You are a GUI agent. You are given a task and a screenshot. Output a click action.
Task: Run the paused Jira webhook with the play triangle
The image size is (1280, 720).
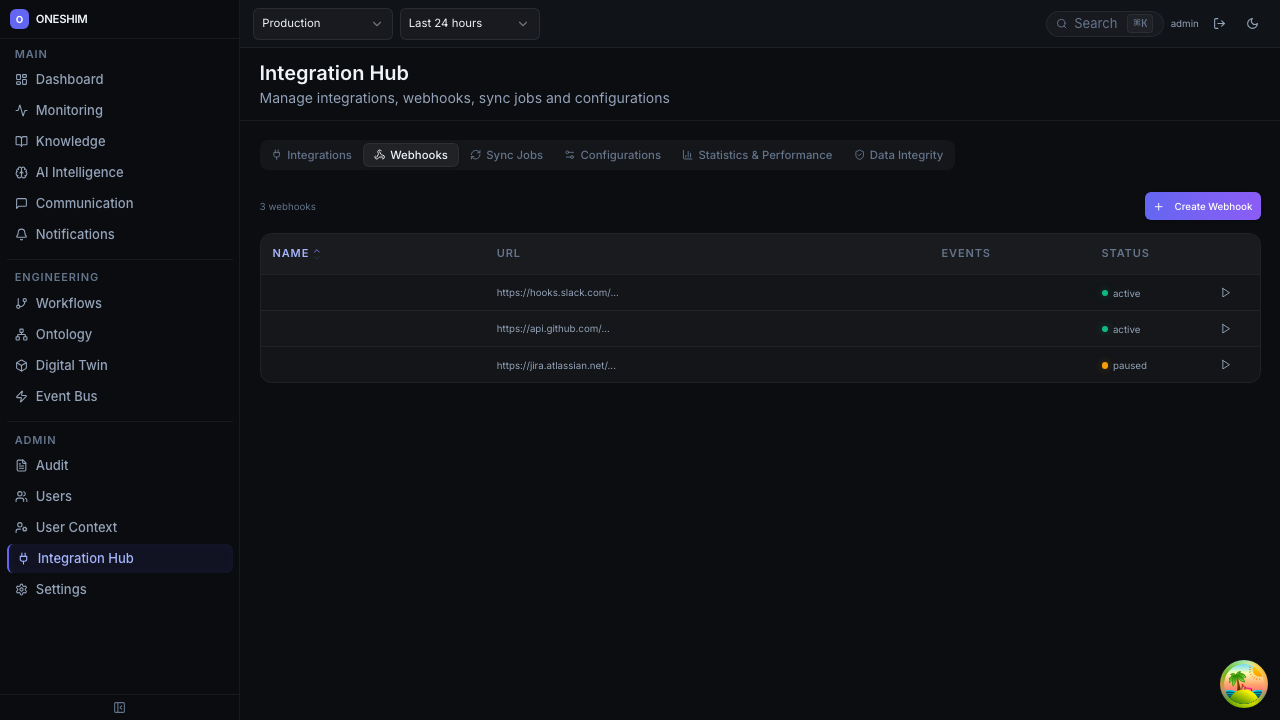click(x=1225, y=365)
